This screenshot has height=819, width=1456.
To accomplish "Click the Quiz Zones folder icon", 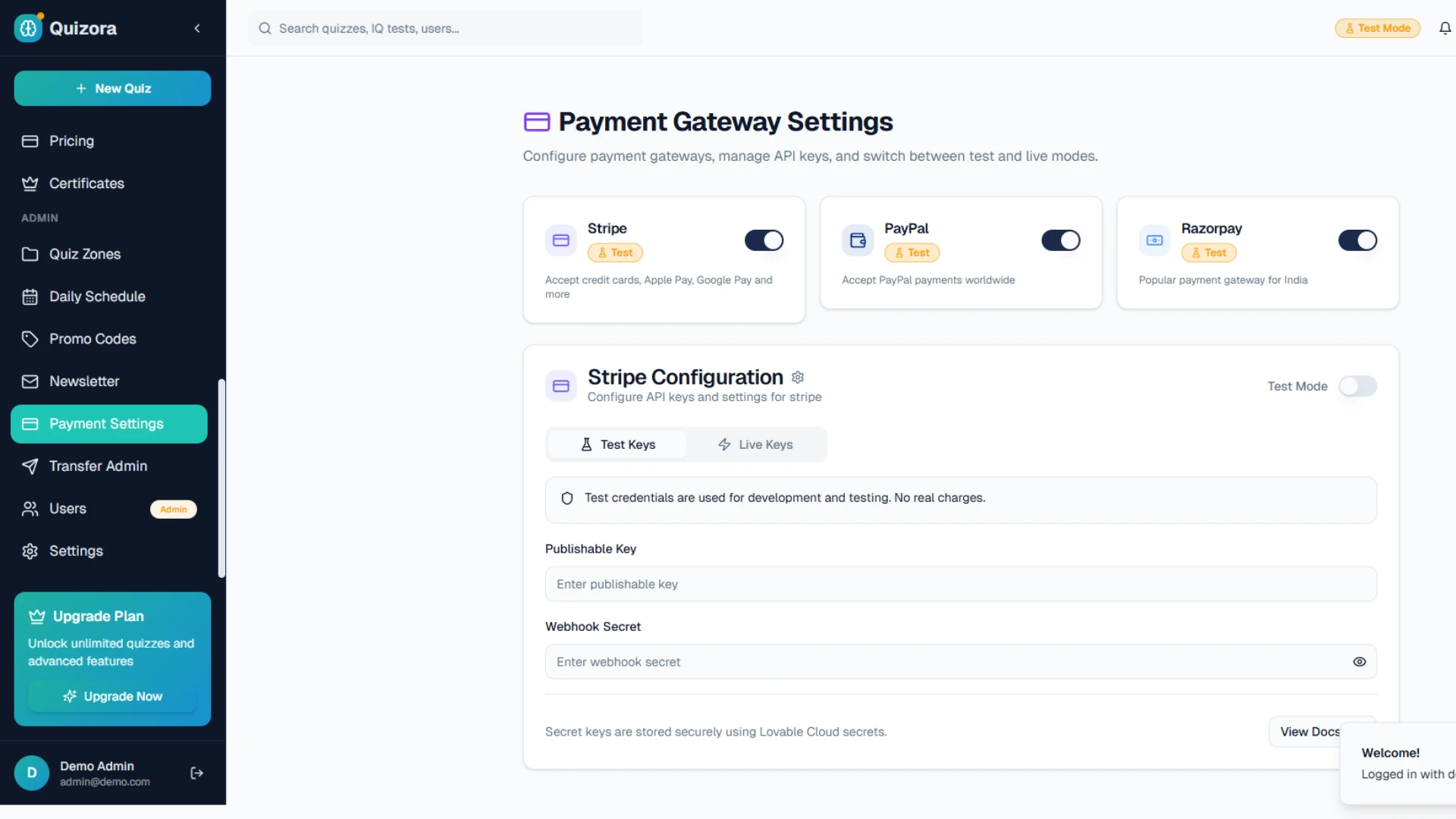I will (x=30, y=254).
